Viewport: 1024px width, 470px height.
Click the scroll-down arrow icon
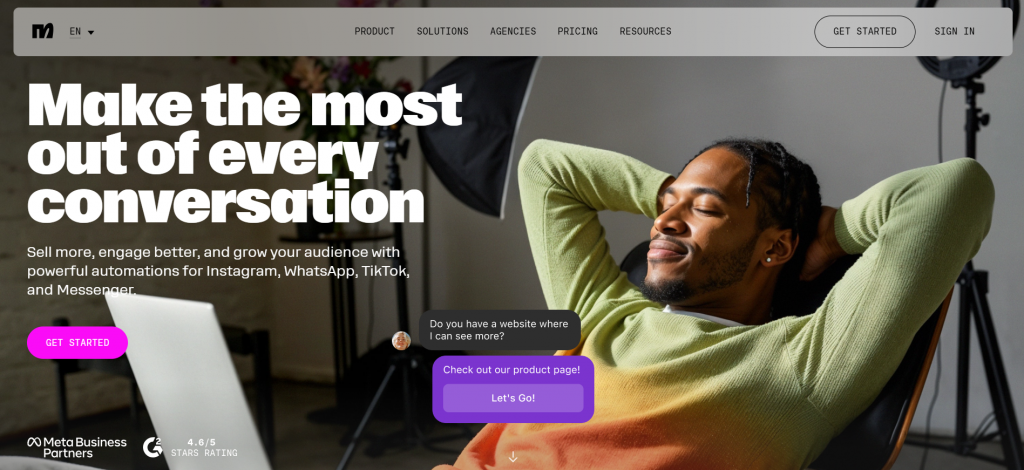pos(513,457)
